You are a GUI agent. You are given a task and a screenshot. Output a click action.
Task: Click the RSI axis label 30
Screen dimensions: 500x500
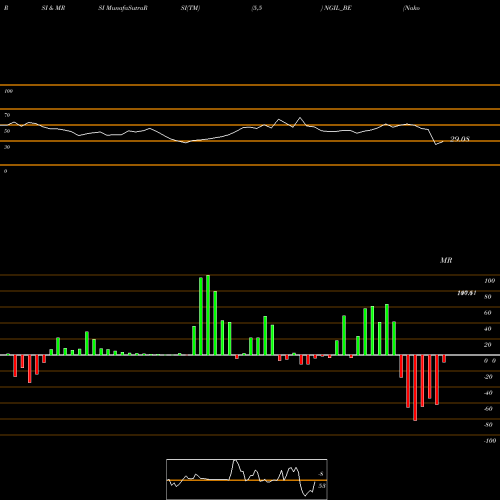click(7, 147)
